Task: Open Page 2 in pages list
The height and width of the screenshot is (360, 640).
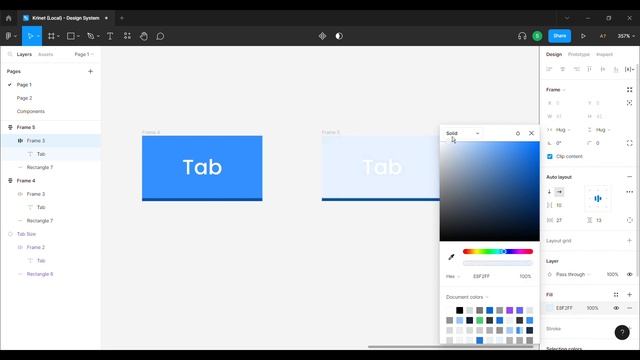Action: 24,98
